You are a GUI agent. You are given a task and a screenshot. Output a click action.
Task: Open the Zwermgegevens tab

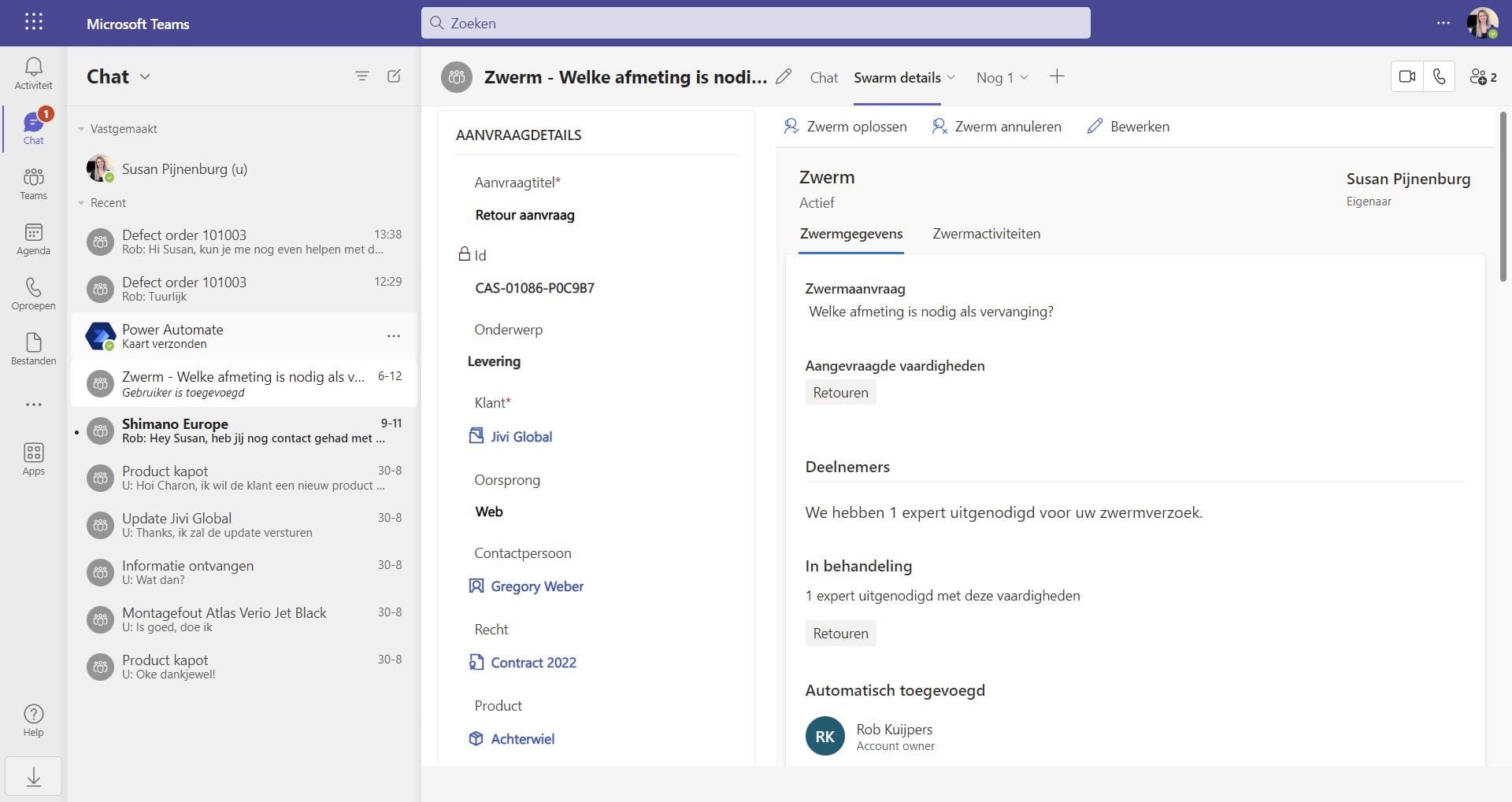(x=851, y=234)
